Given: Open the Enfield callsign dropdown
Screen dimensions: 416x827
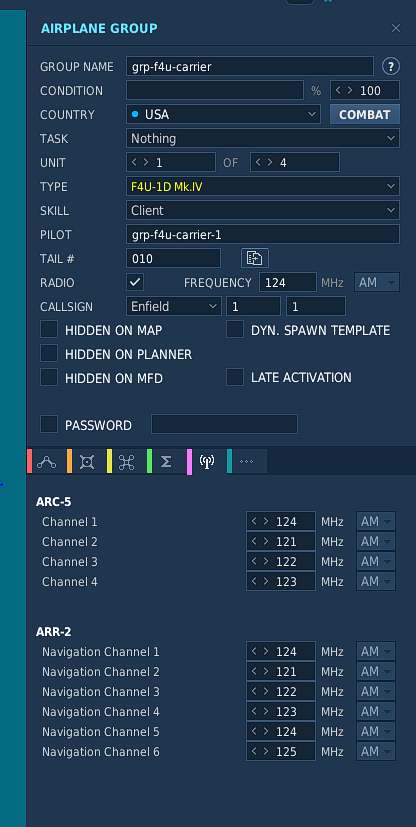Looking at the screenshot, I should 173,306.
